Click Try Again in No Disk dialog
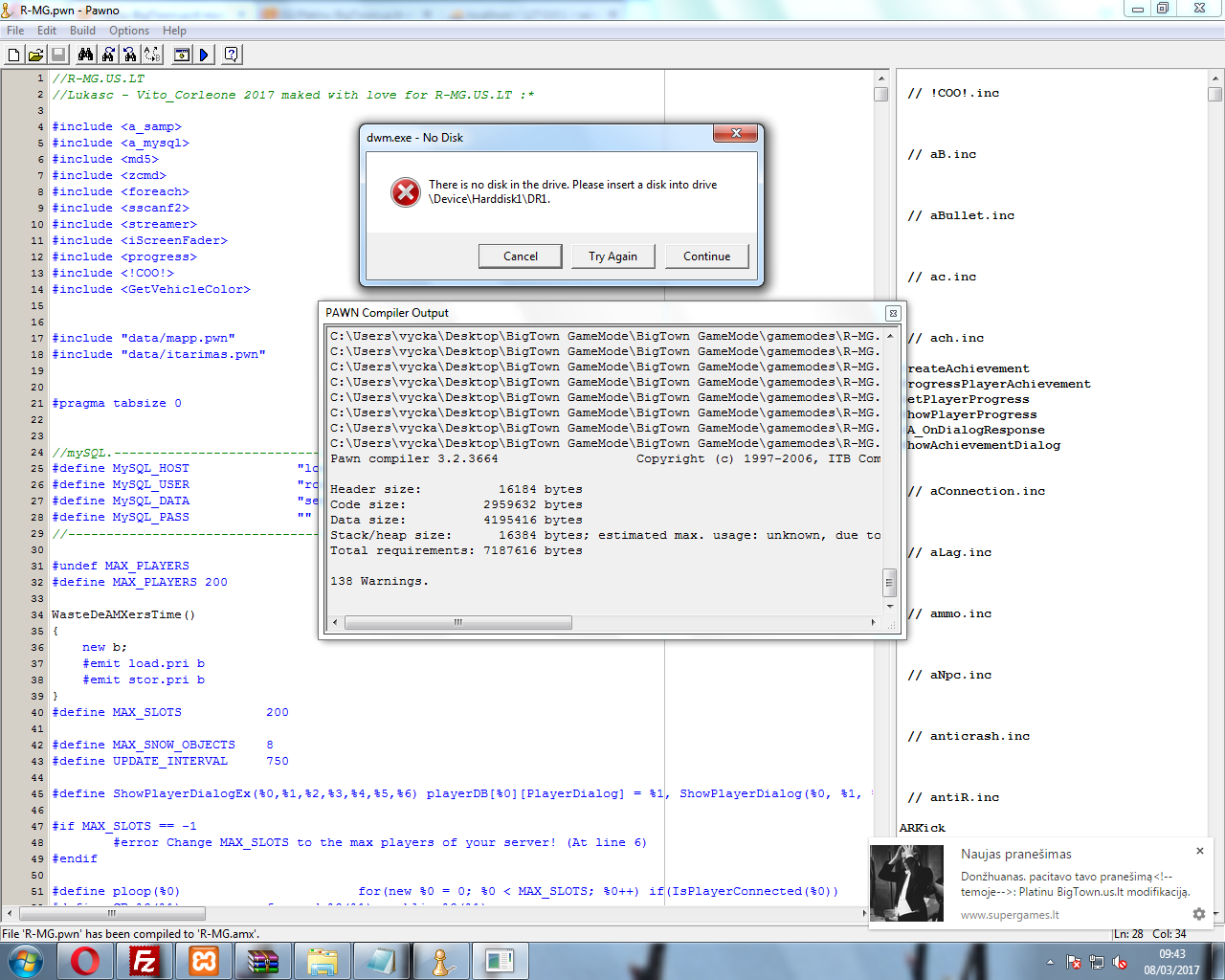The width and height of the screenshot is (1225, 980). 612,256
